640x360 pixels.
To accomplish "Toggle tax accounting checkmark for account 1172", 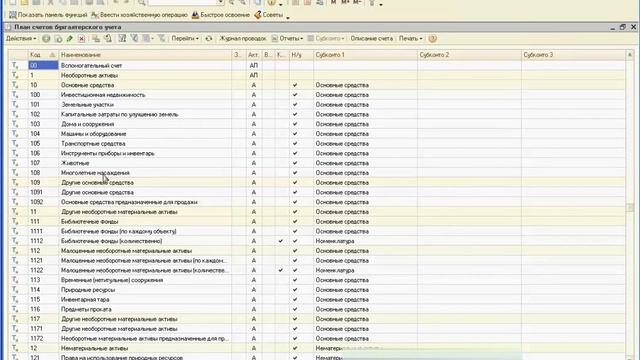I will pos(295,338).
